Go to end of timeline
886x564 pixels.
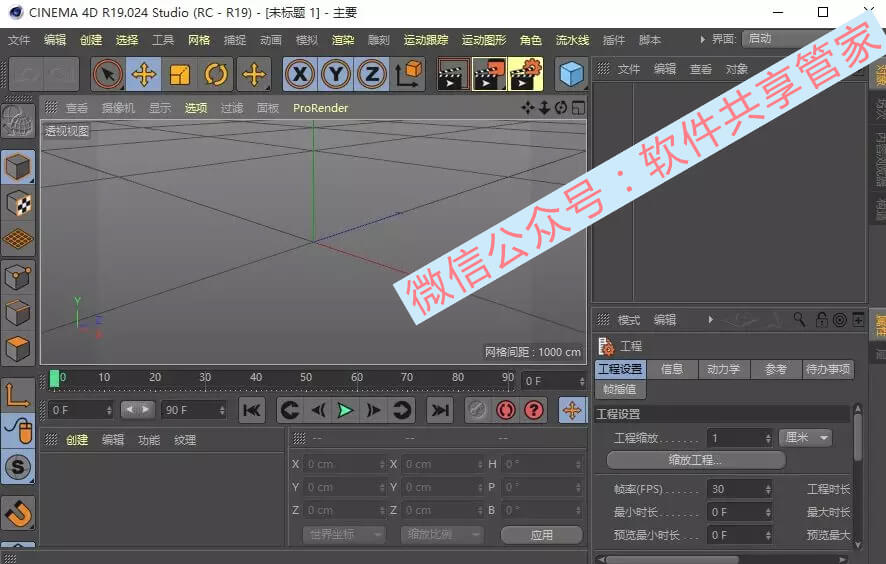point(440,410)
